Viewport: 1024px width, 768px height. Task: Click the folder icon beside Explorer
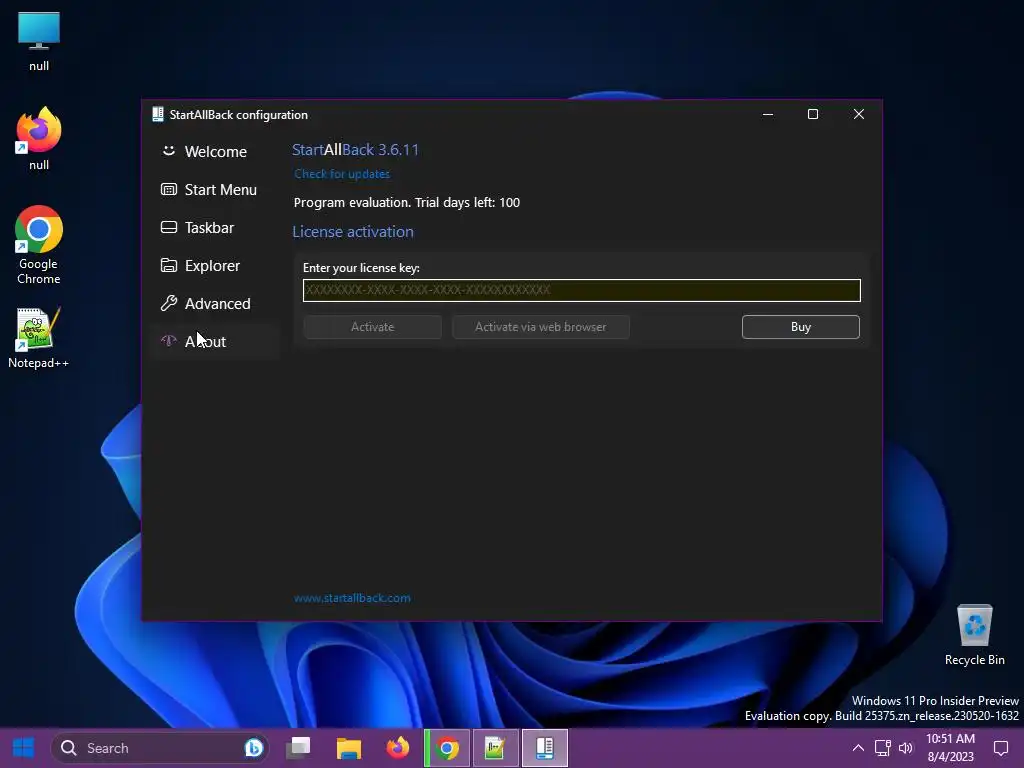click(168, 265)
